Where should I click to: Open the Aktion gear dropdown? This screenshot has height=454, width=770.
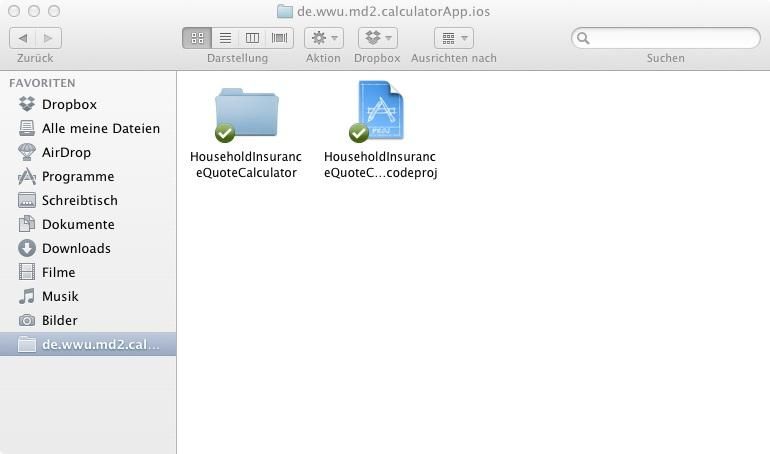(x=324, y=38)
